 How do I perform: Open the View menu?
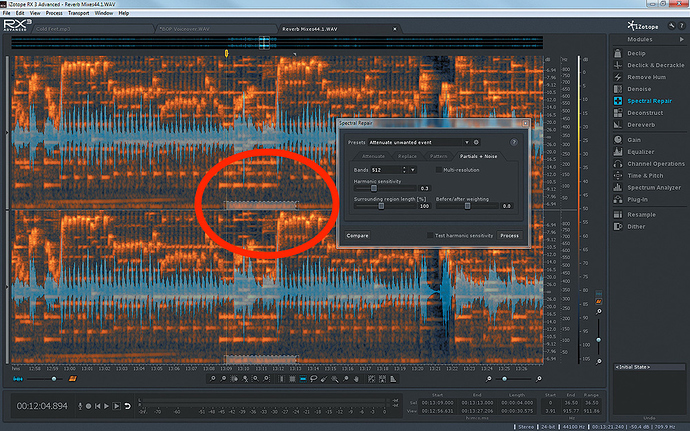(x=35, y=13)
